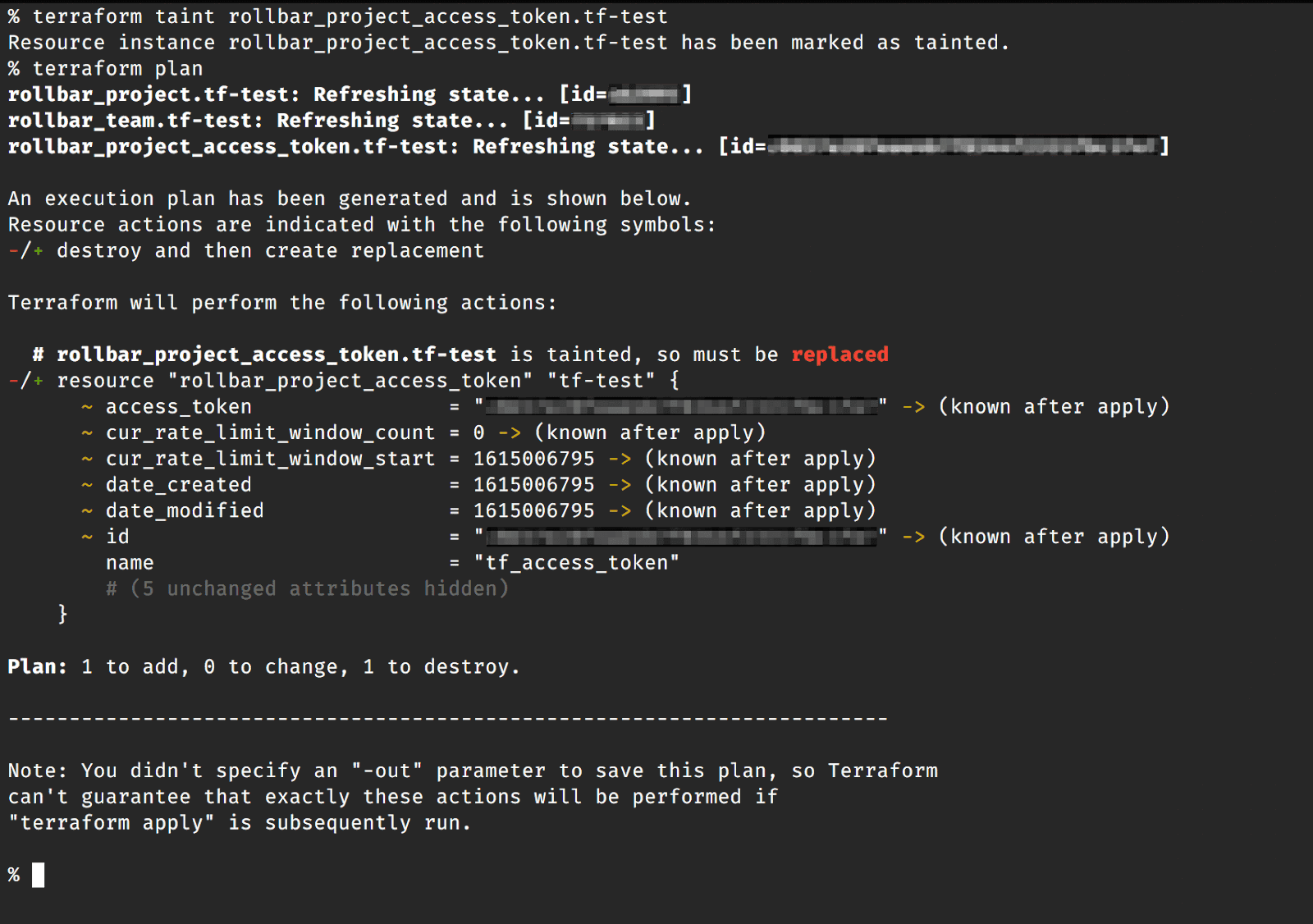The image size is (1313, 924).
Task: Click tilde symbol next to access_token
Action: [x=87, y=407]
